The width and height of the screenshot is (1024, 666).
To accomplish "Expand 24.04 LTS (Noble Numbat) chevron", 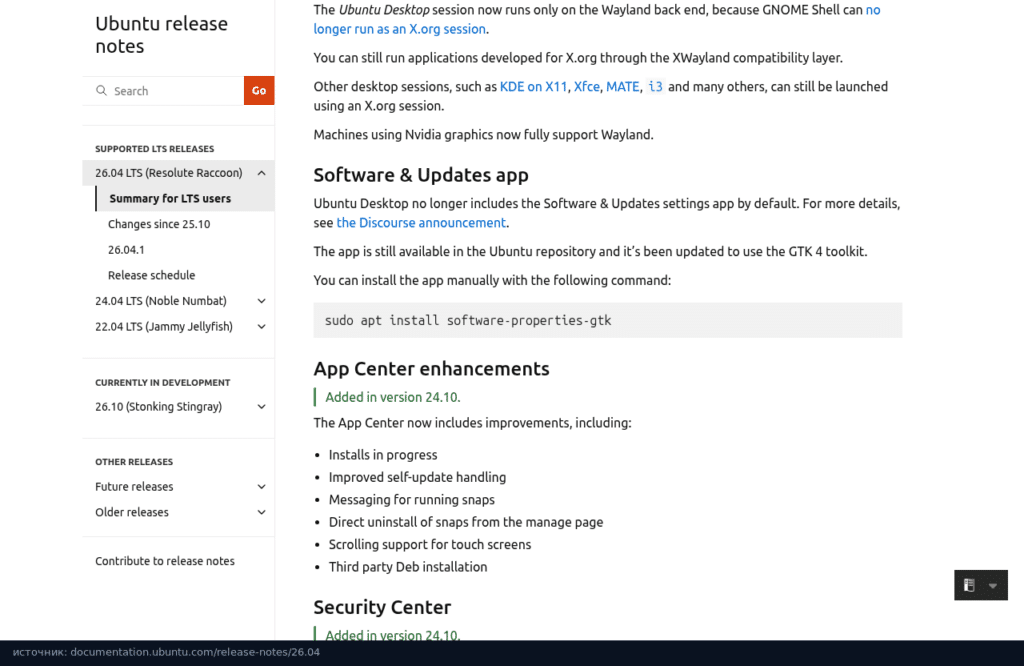I will coord(261,301).
